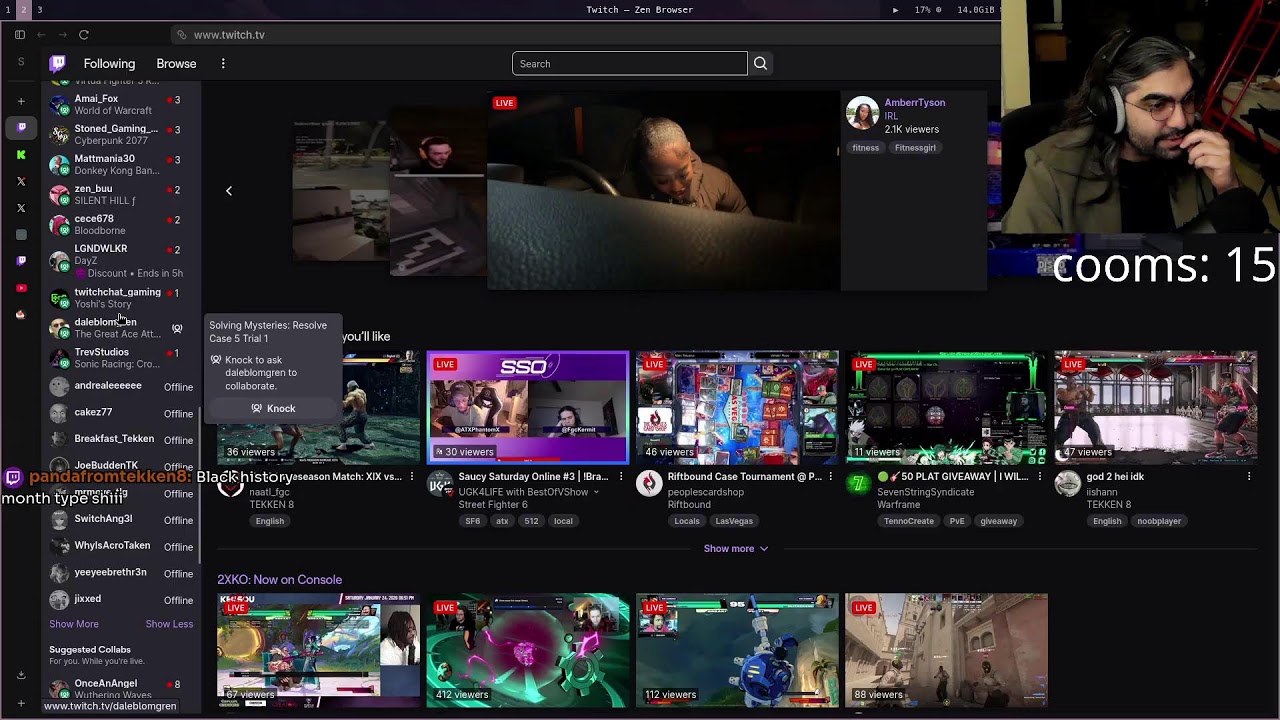The image size is (1280, 720).
Task: Select the TennoCreate tag
Action: pyautogui.click(x=909, y=521)
